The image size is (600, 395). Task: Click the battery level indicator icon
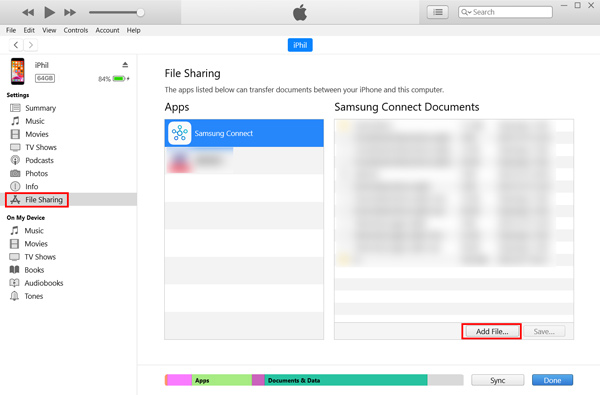point(119,78)
